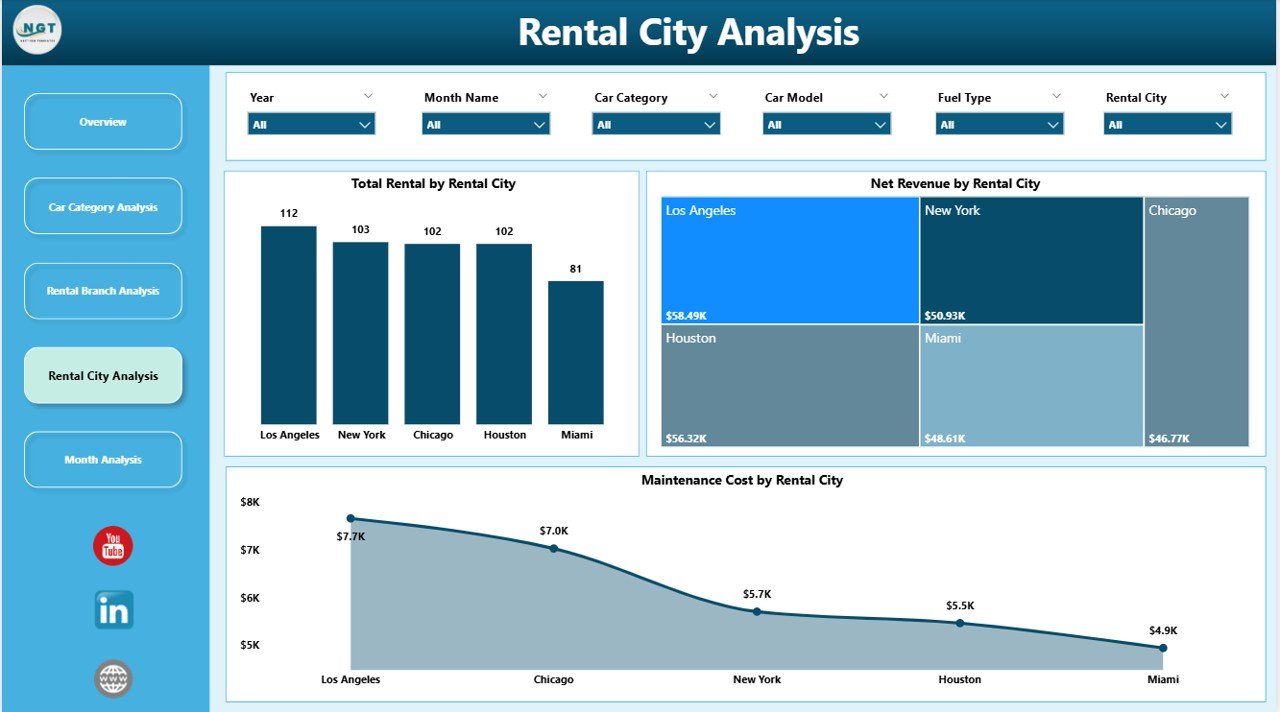The image size is (1280, 712).
Task: Collapse the Car Model slicer header chevron
Action: [x=884, y=96]
